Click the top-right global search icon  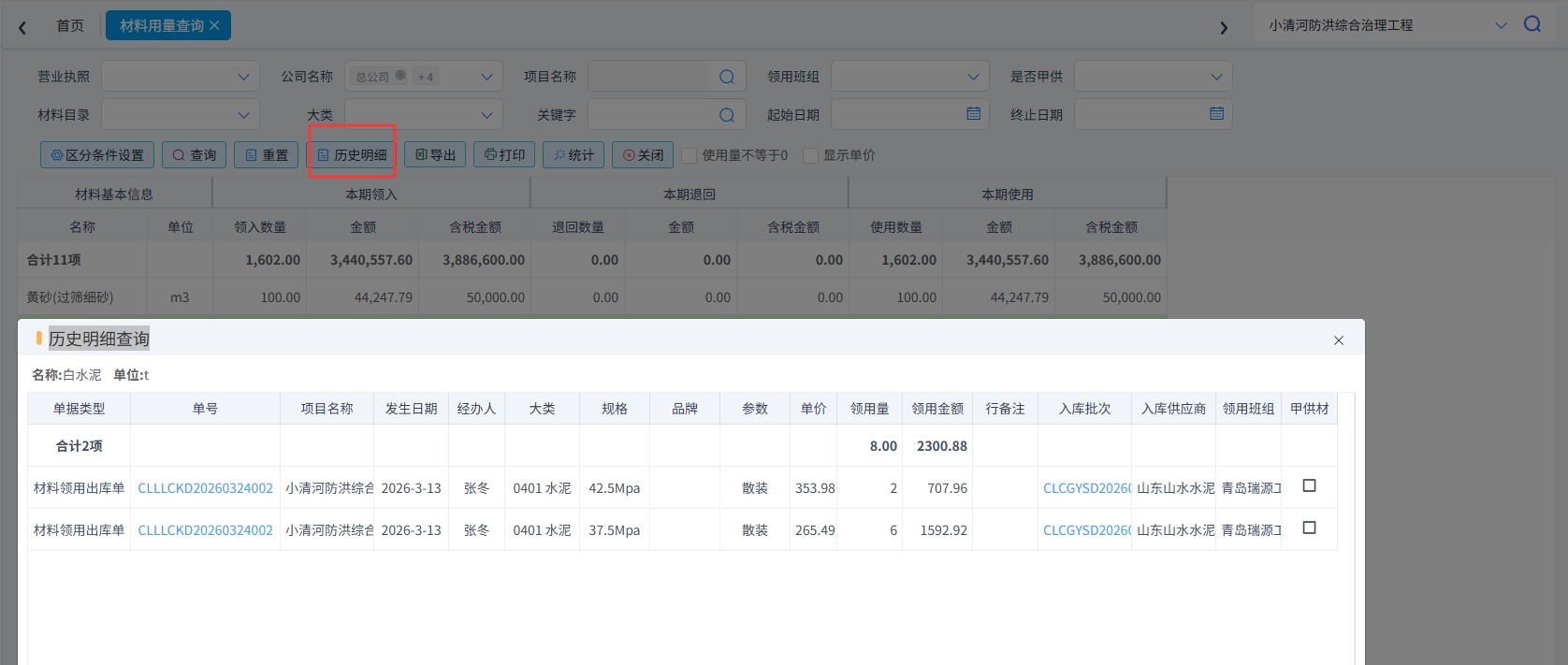coord(1532,24)
